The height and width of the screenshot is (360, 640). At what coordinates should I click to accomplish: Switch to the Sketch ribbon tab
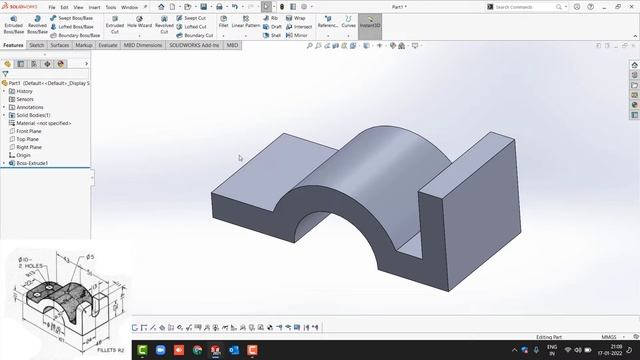(x=37, y=45)
